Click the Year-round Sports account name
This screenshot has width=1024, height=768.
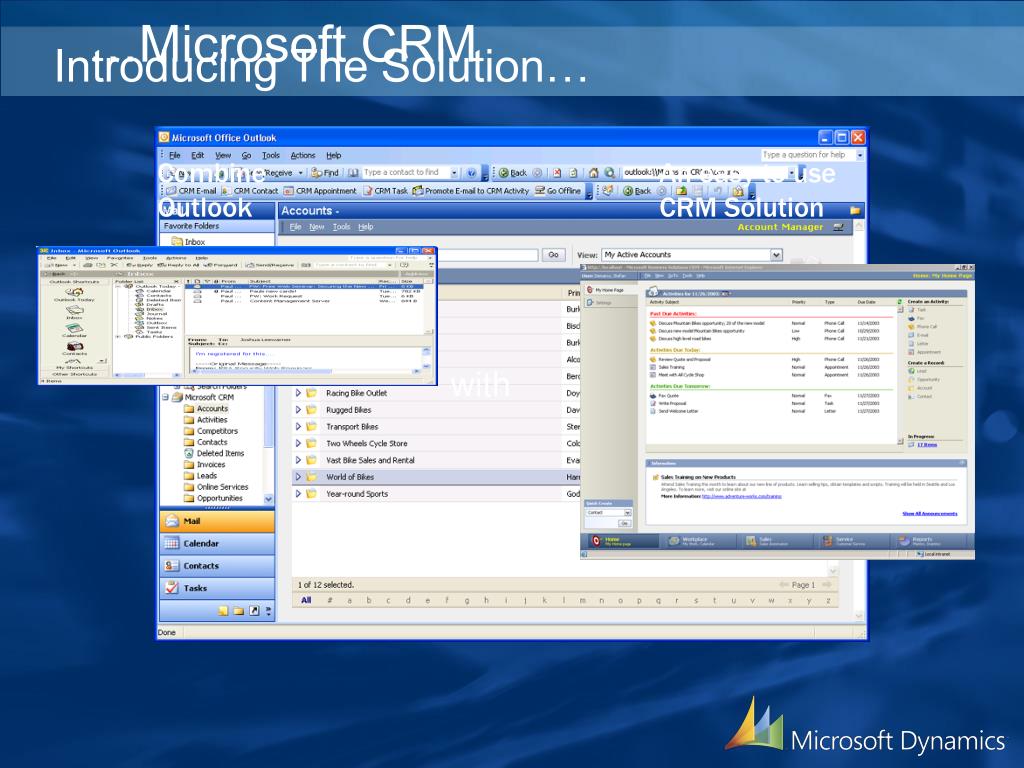[357, 494]
